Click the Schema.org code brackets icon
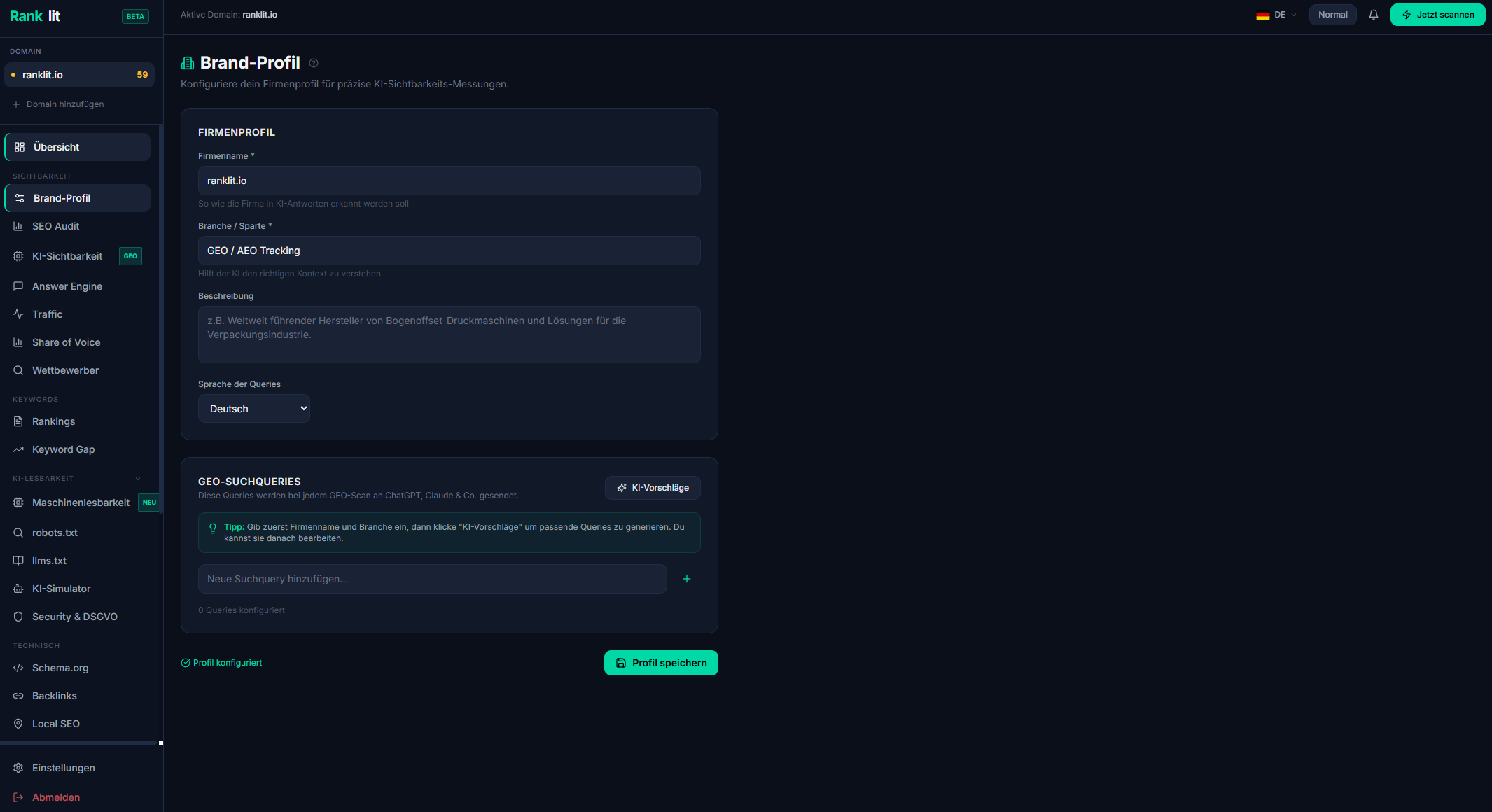1492x812 pixels. (x=18, y=668)
